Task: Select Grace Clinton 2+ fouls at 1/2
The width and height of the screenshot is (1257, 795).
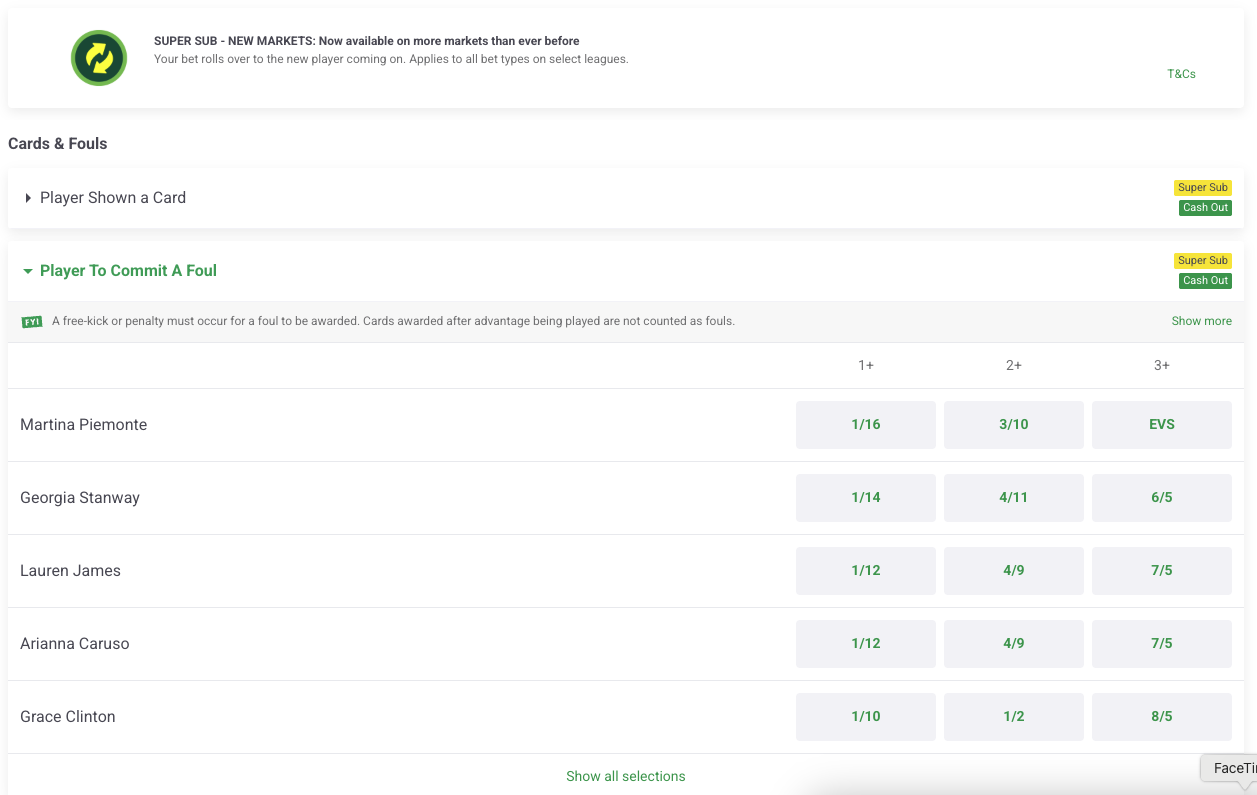Action: 1014,717
